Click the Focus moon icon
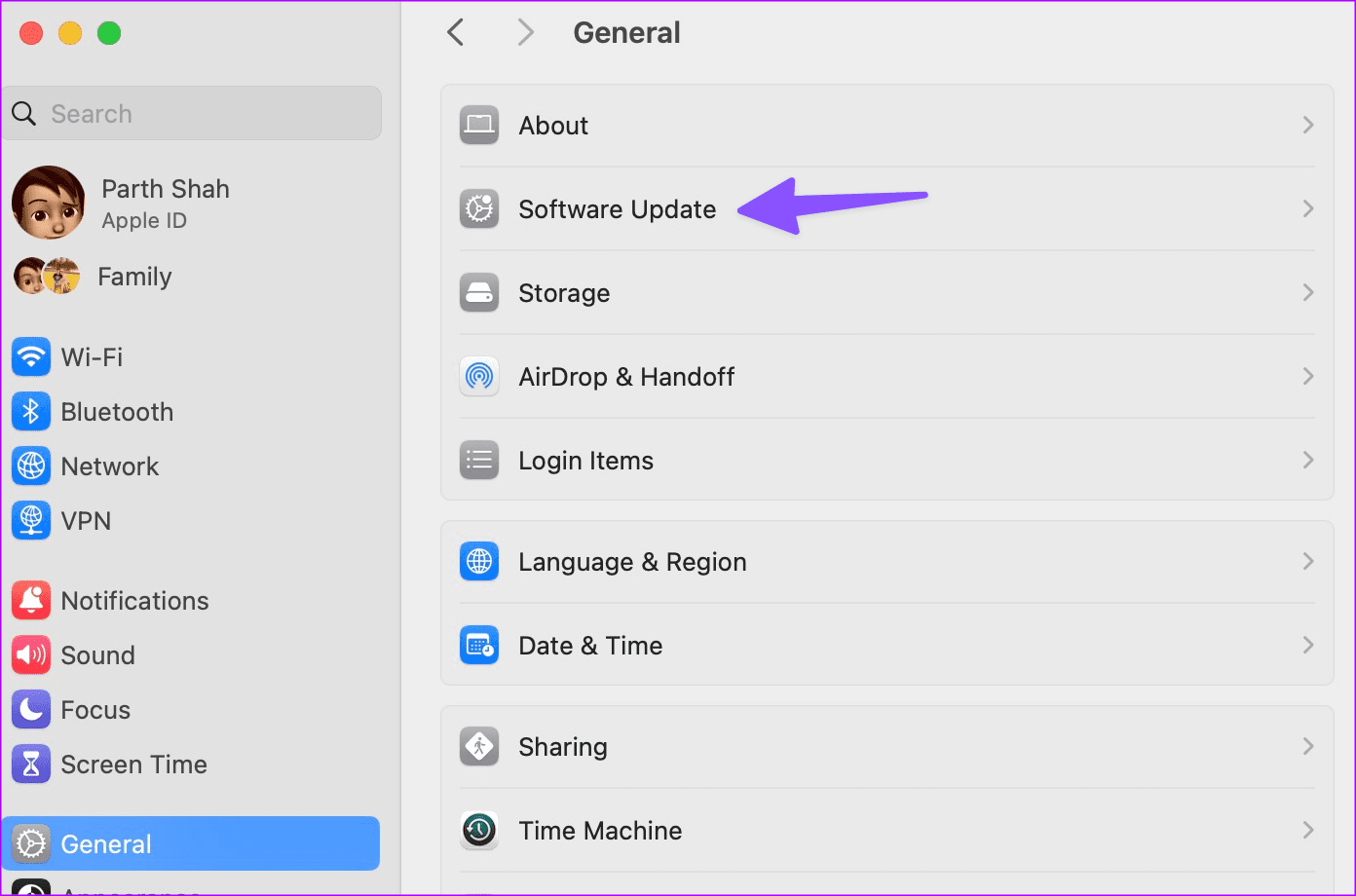 [31, 709]
